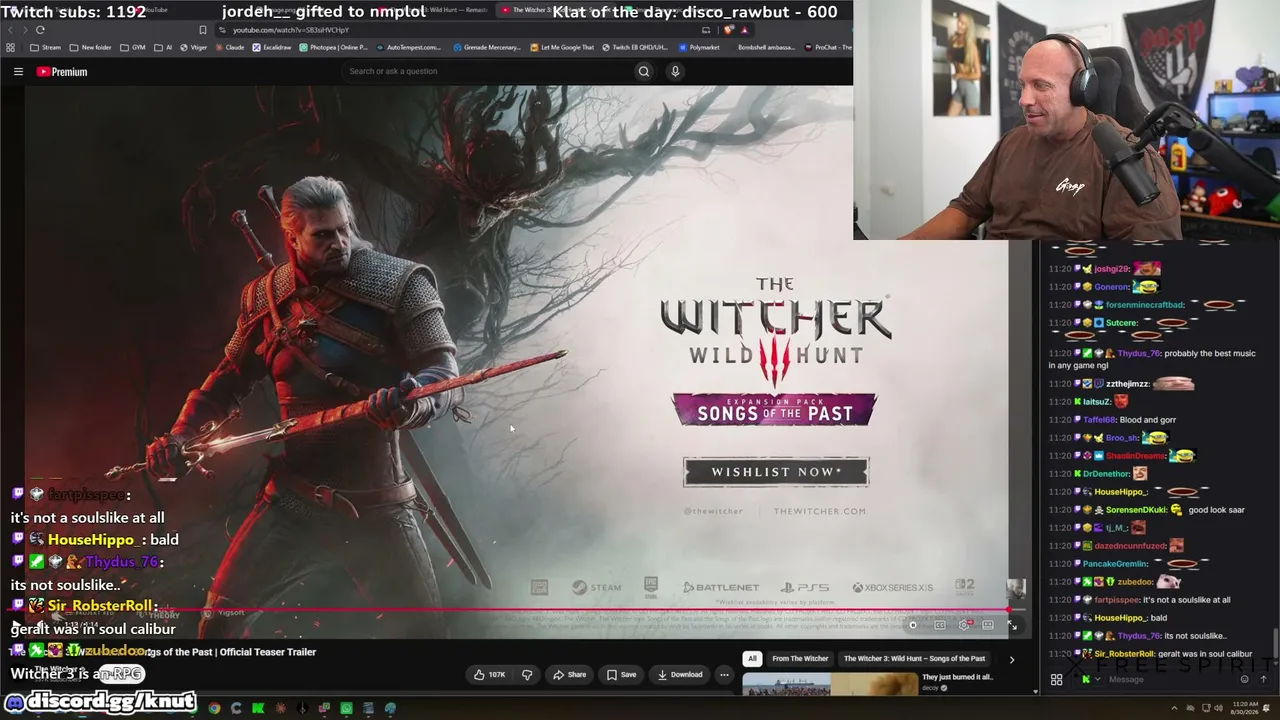The height and width of the screenshot is (720, 1280).
Task: Show next filter chips with arrow
Action: click(x=1011, y=659)
